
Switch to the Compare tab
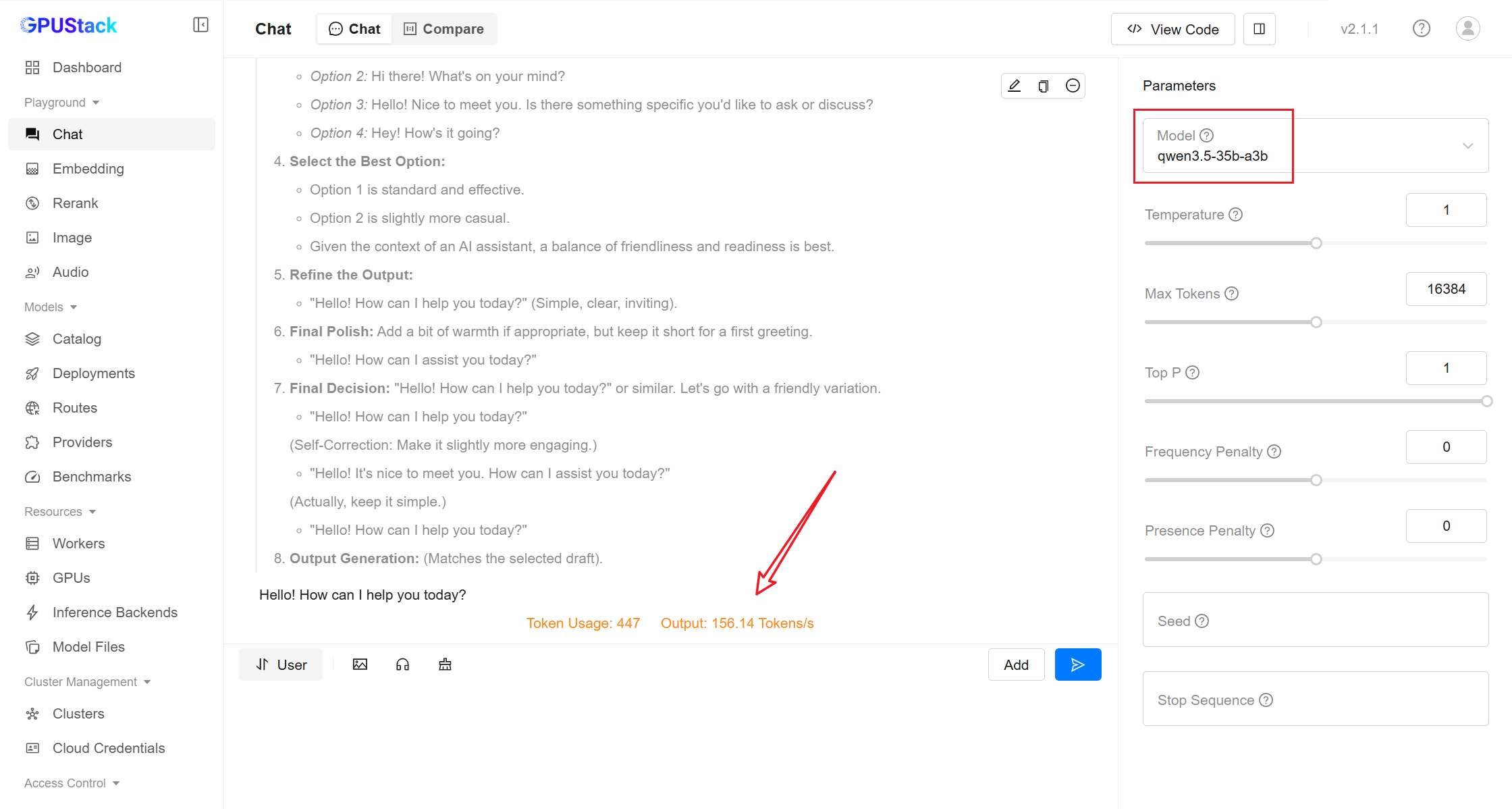coord(444,29)
